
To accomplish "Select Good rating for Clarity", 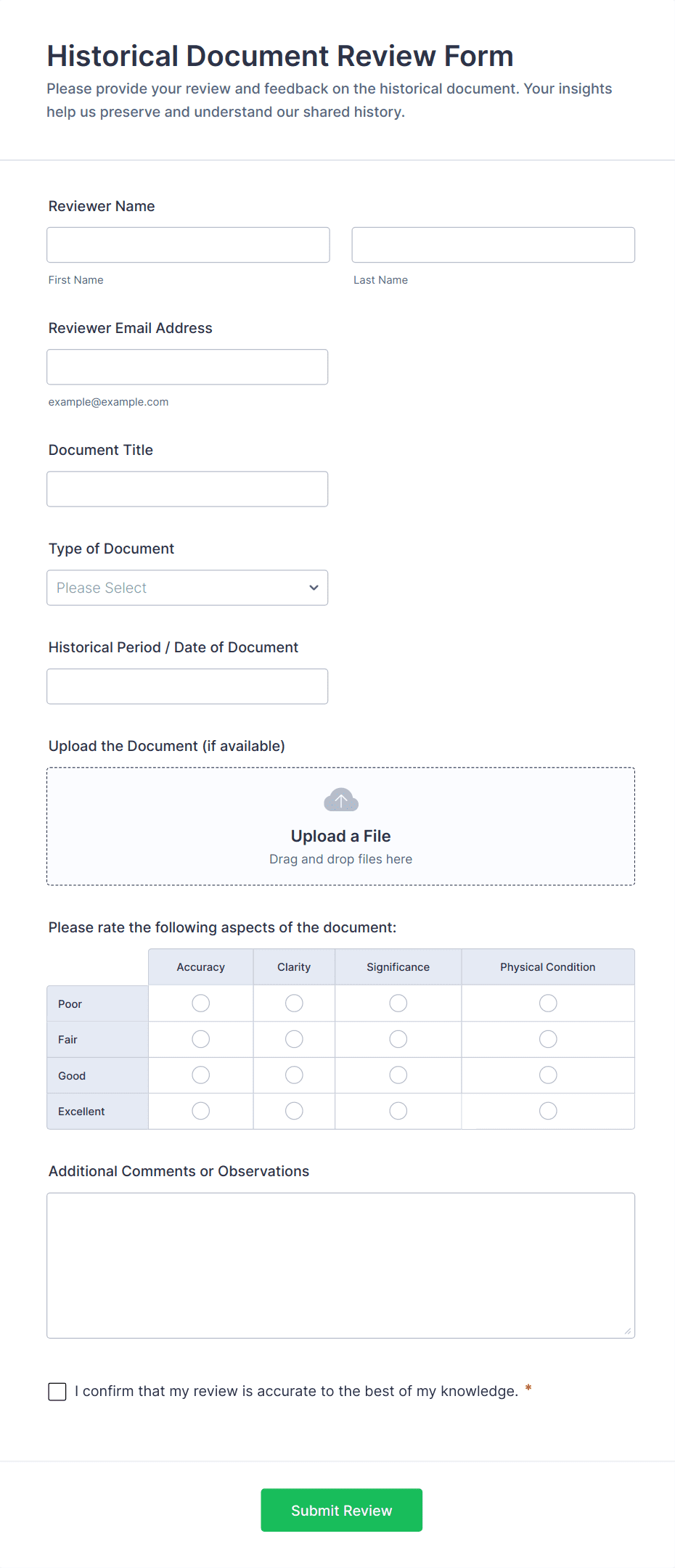I will (x=293, y=1075).
